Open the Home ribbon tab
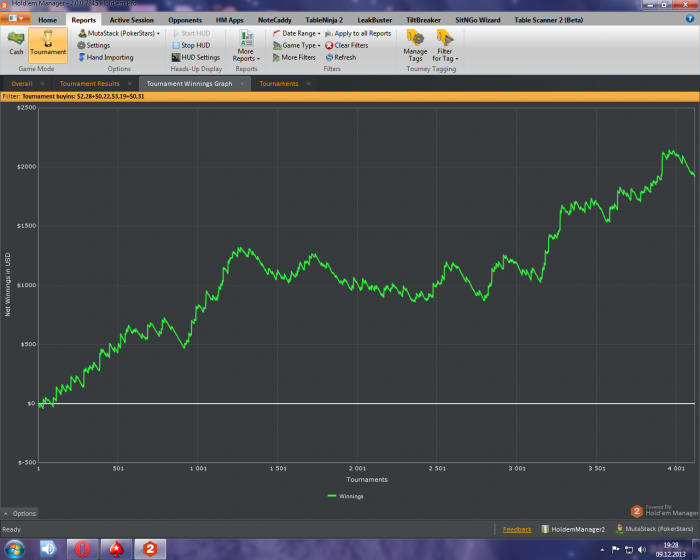This screenshot has height=560, width=700. point(47,20)
